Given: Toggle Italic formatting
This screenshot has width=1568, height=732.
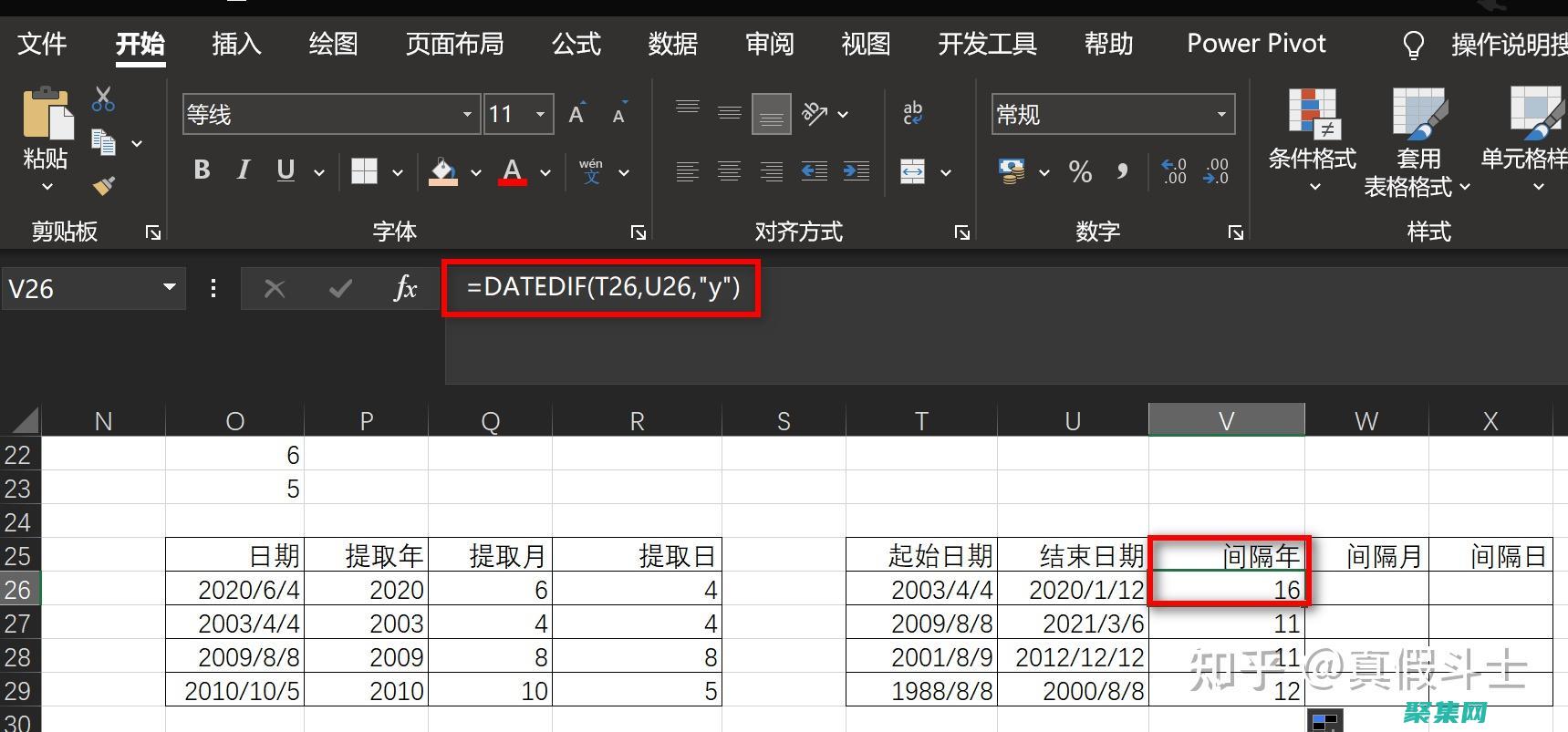Looking at the screenshot, I should pos(243,170).
